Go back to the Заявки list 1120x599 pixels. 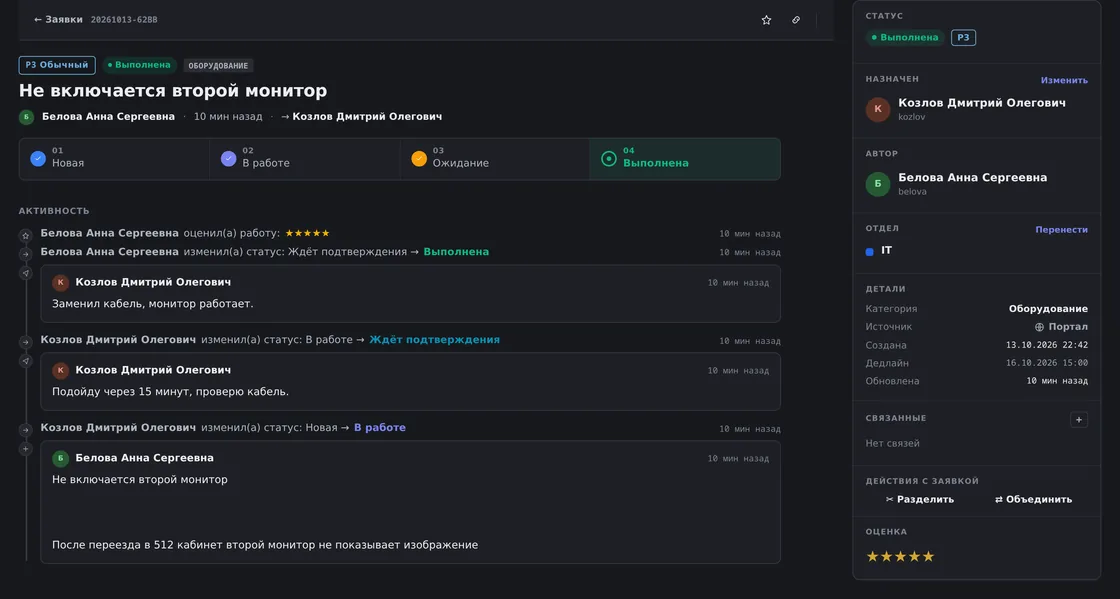click(58, 20)
